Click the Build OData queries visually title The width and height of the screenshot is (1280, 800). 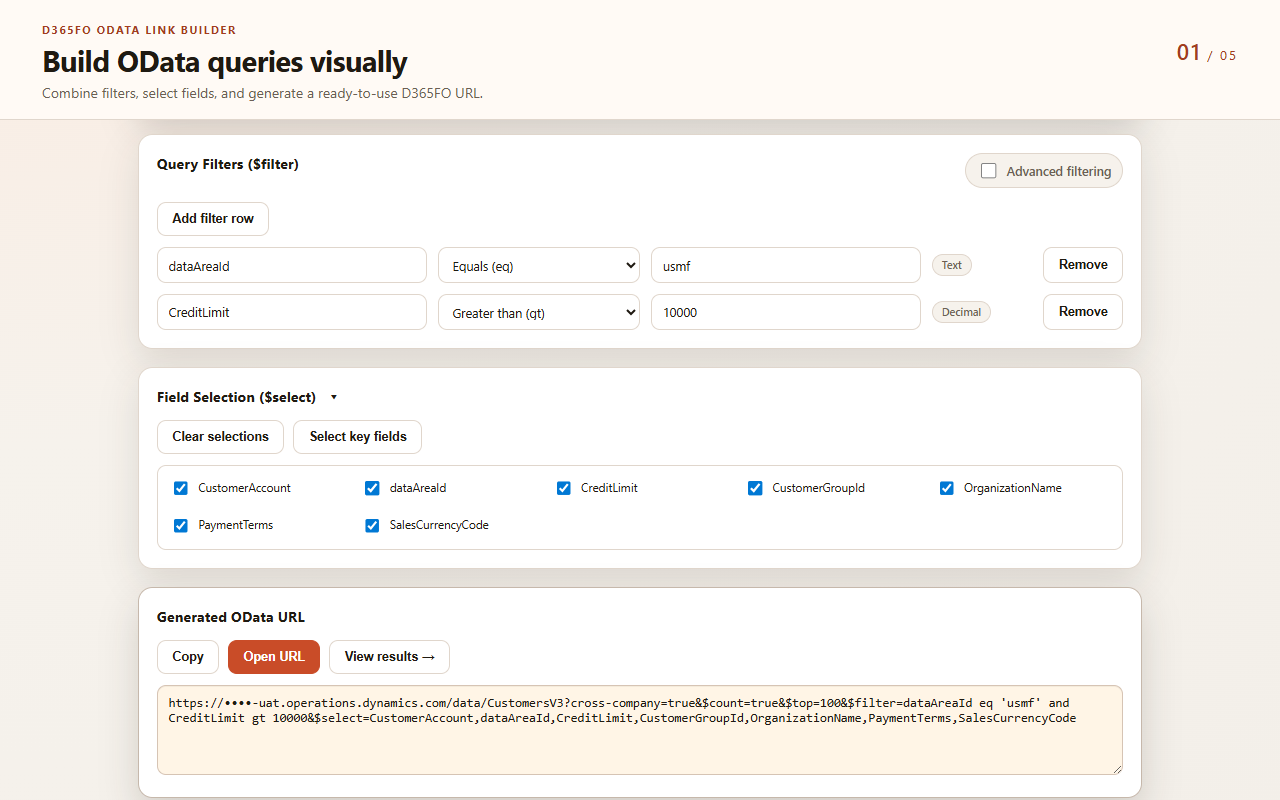point(224,62)
